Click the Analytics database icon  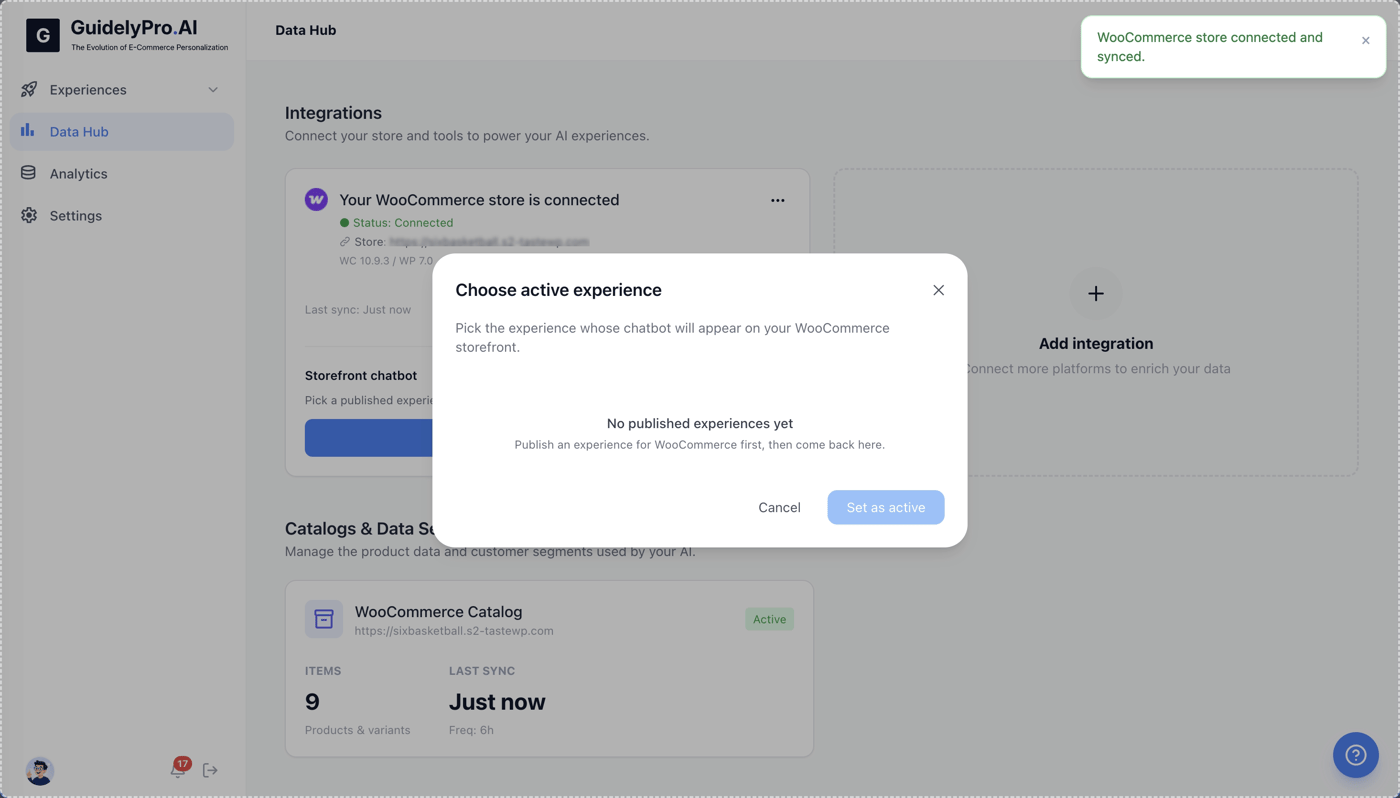pyautogui.click(x=28, y=173)
